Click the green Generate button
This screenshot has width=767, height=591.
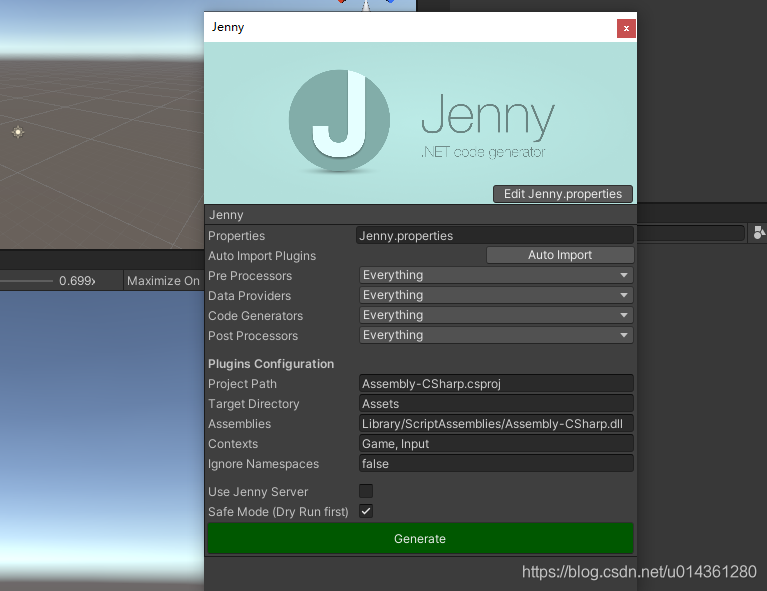(x=420, y=538)
